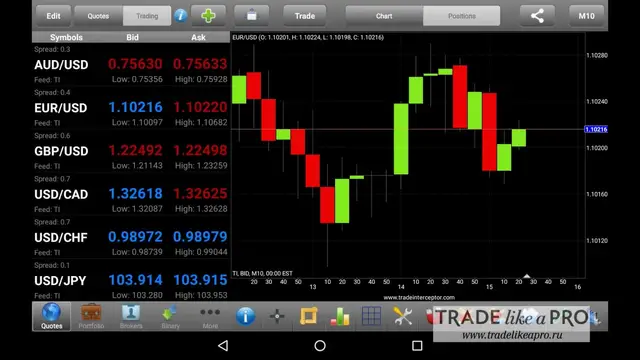This screenshot has height=360, width=640.
Task: Tap EUR/USD ask price 1.10220
Action: coord(200,107)
